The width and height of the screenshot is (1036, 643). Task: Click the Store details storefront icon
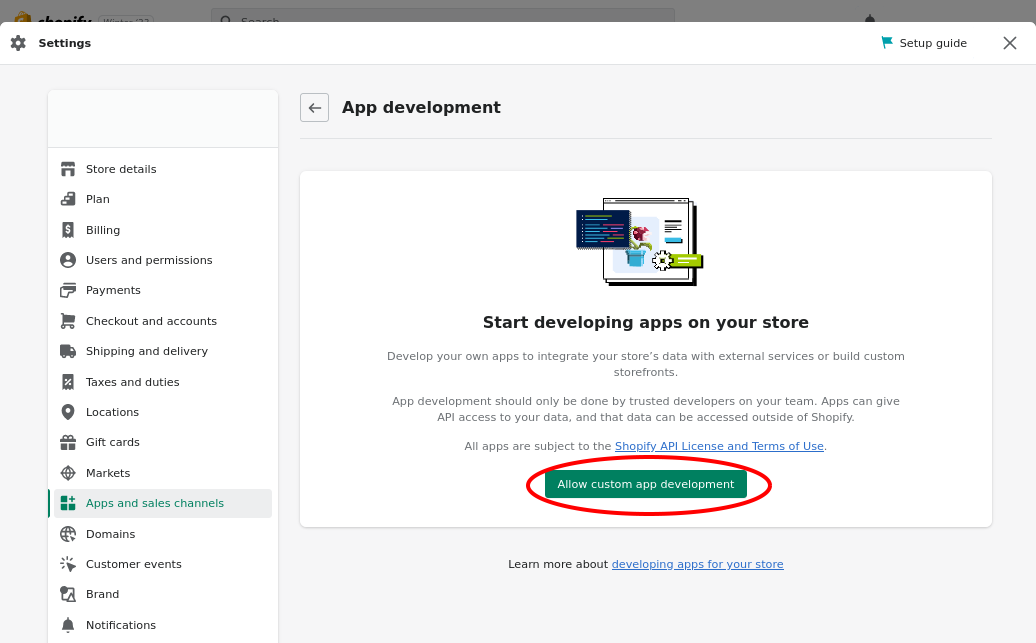point(68,169)
